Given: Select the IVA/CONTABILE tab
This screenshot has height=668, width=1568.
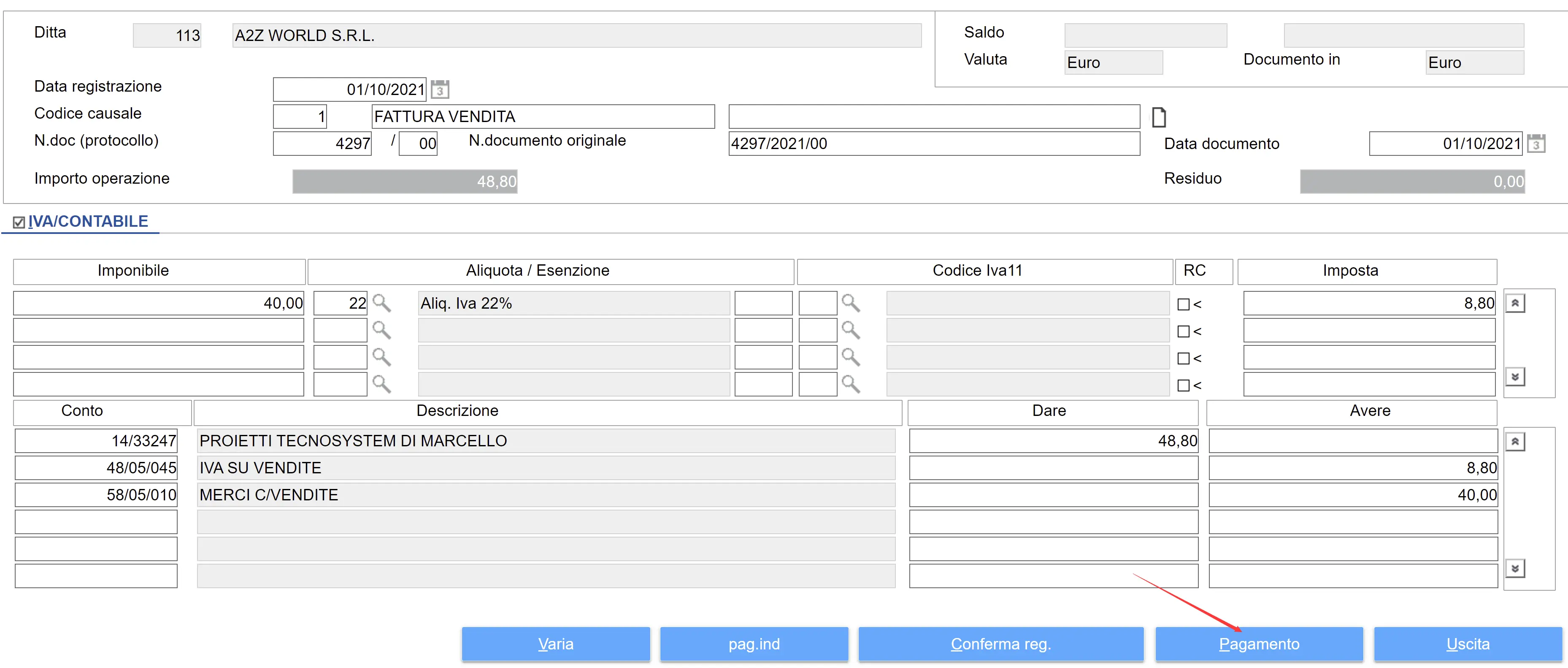Looking at the screenshot, I should [x=88, y=222].
